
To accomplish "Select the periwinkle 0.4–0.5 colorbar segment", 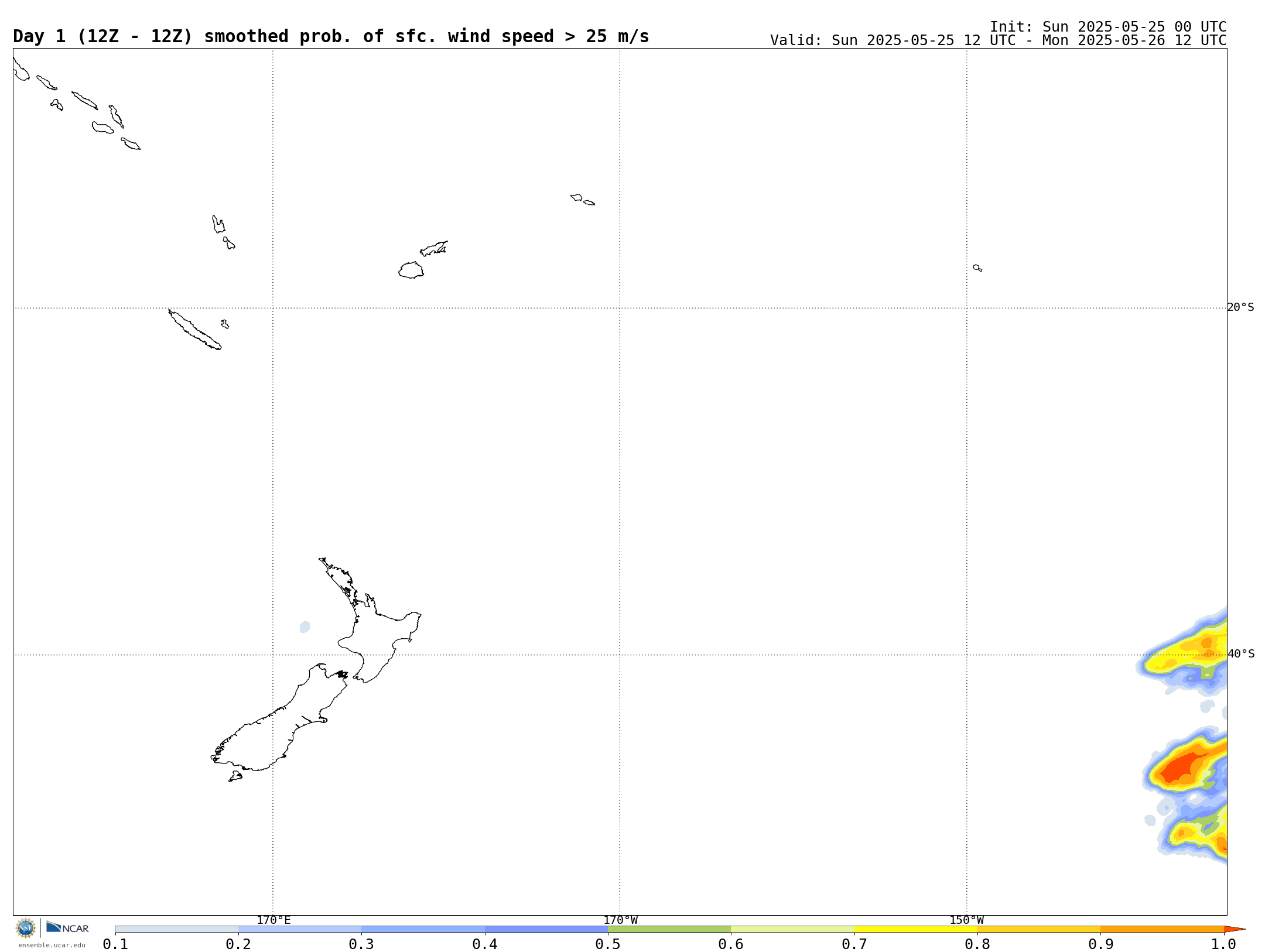I will click(546, 929).
